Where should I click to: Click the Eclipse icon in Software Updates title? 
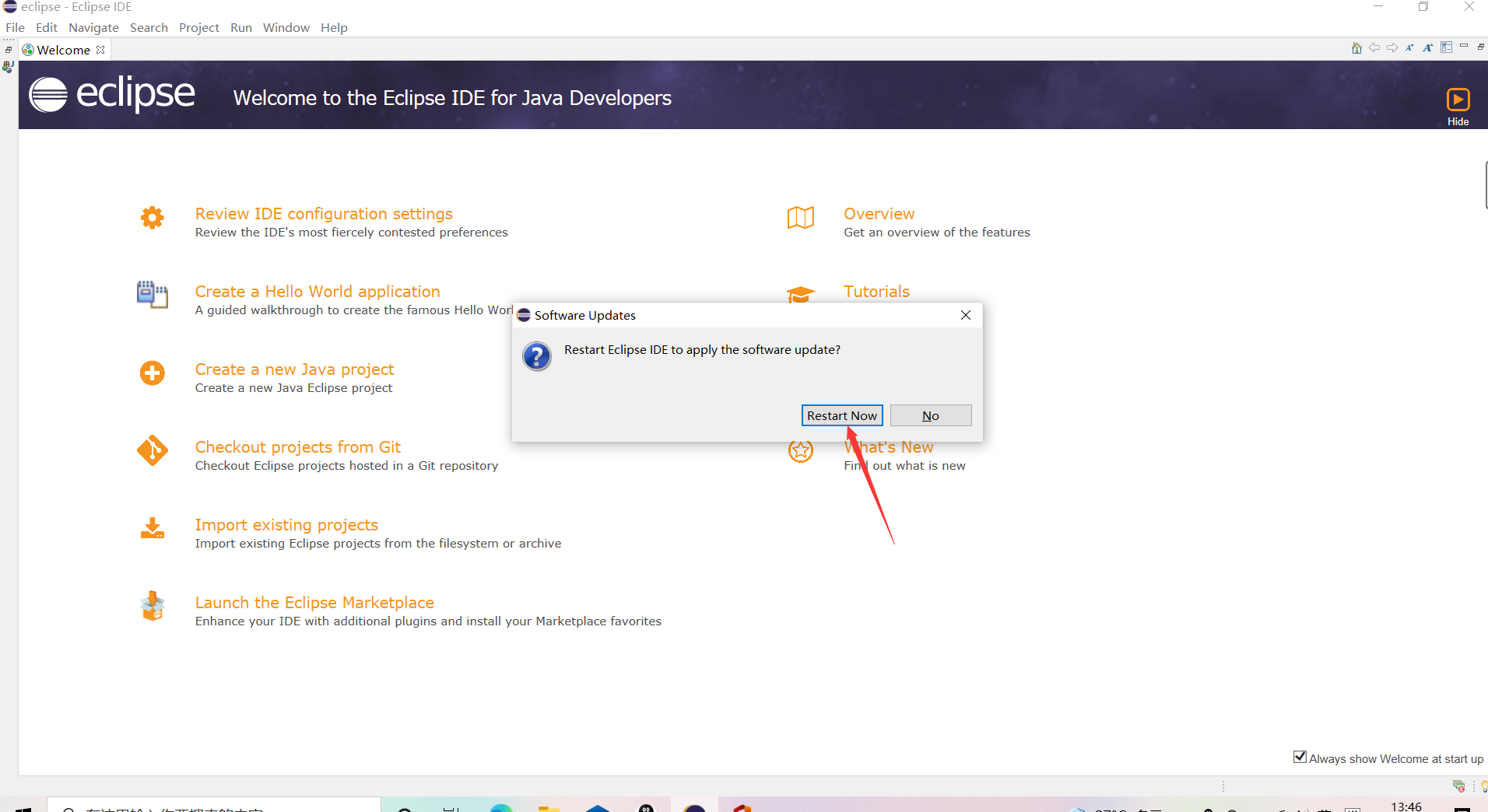(524, 315)
